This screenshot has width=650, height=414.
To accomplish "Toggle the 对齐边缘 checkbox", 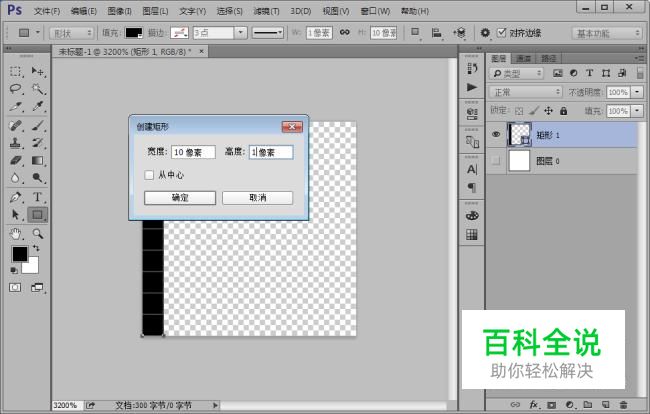I will tap(501, 32).
